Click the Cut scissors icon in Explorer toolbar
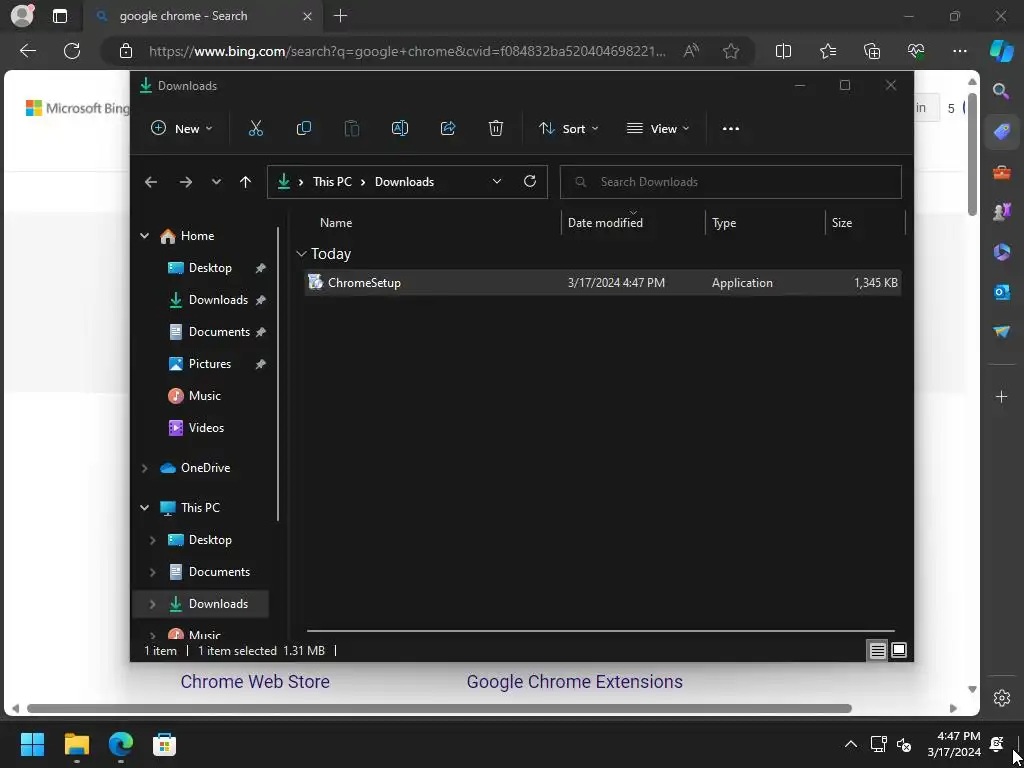 click(255, 129)
